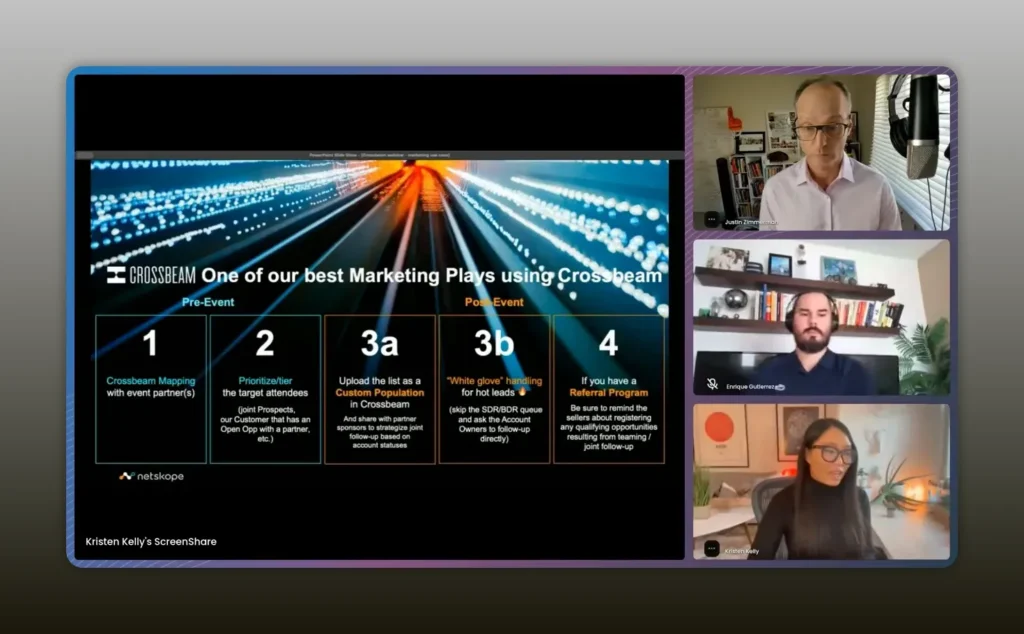Click the badge icon beside Enrique Gutierrez's name
The image size is (1024, 634).
[x=779, y=386]
